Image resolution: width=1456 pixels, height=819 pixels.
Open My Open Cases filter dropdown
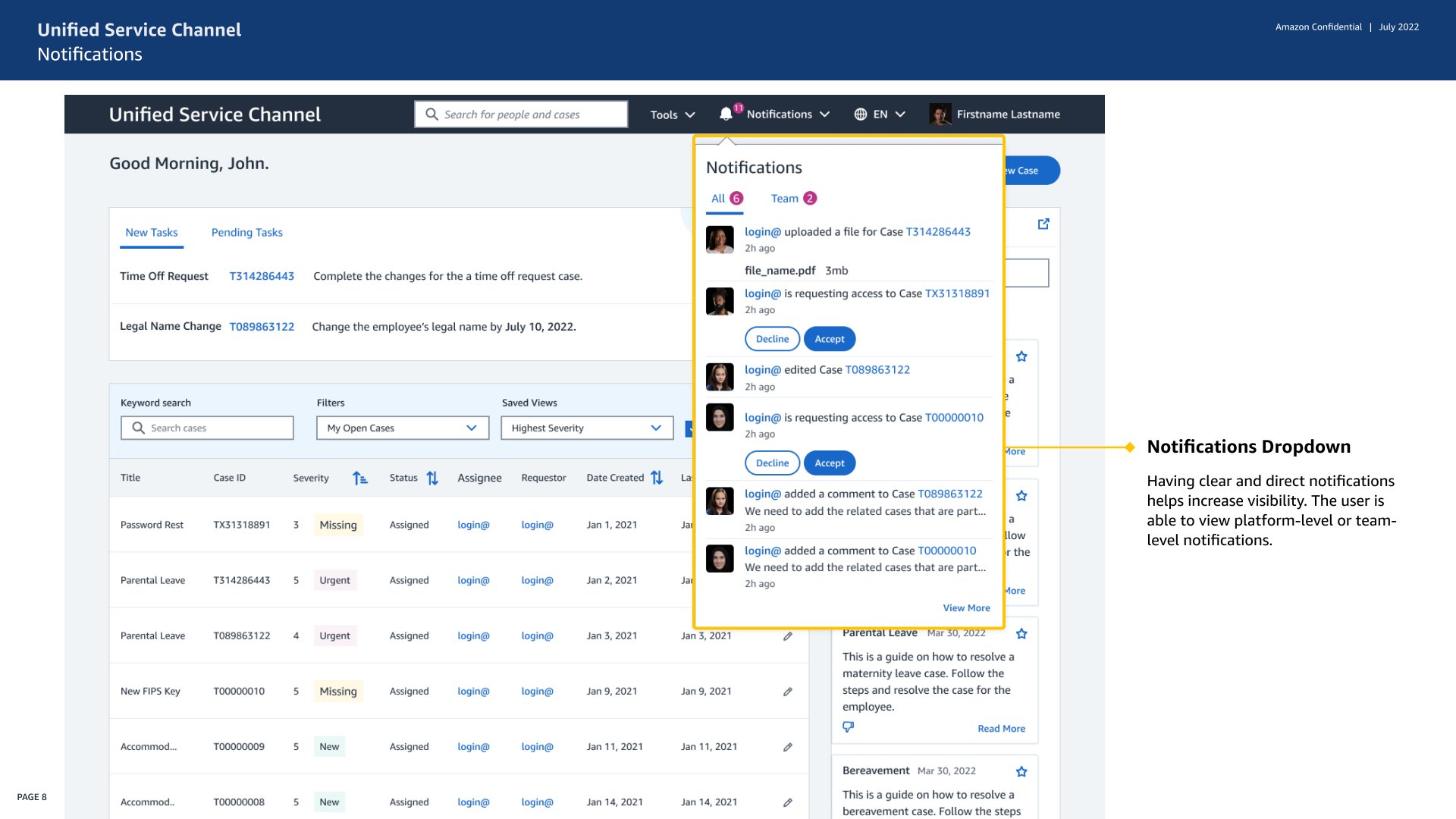[402, 428]
